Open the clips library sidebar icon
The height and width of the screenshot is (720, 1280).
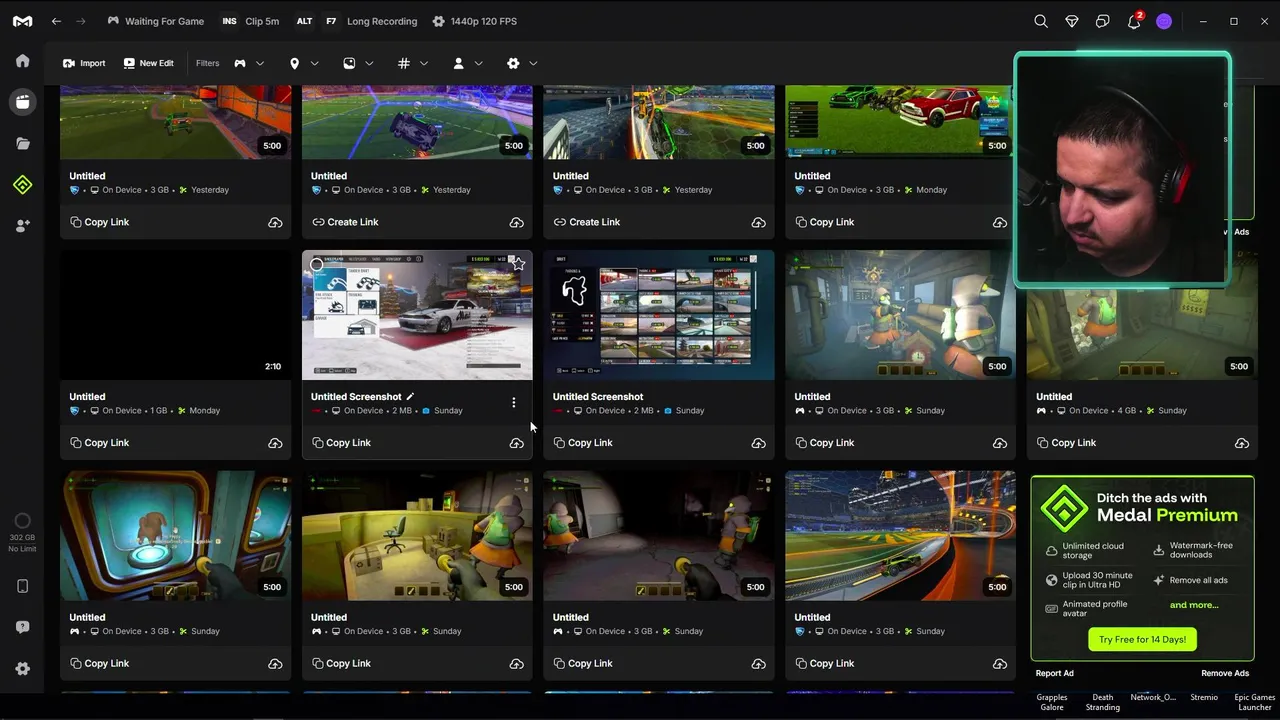pyautogui.click(x=22, y=102)
